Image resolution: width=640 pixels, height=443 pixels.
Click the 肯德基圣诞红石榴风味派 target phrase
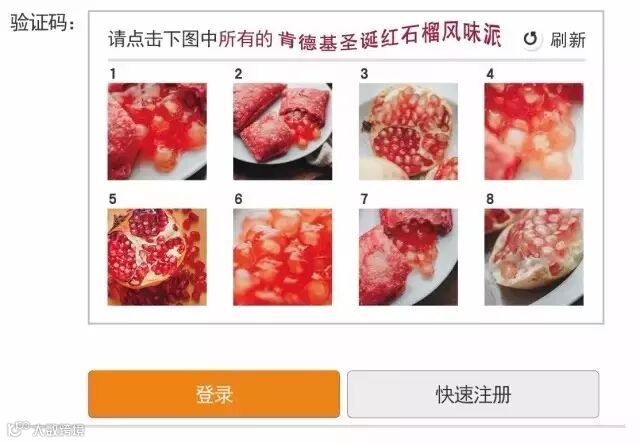390,38
